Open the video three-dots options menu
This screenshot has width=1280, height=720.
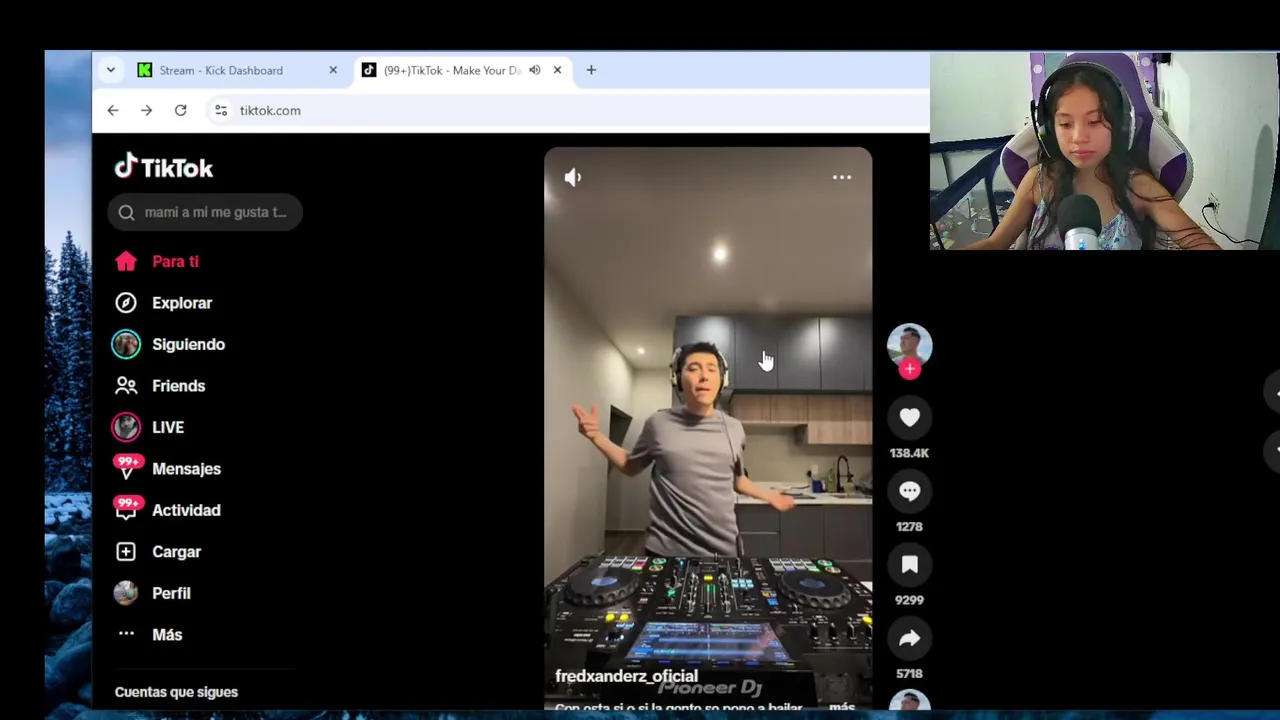[842, 177]
